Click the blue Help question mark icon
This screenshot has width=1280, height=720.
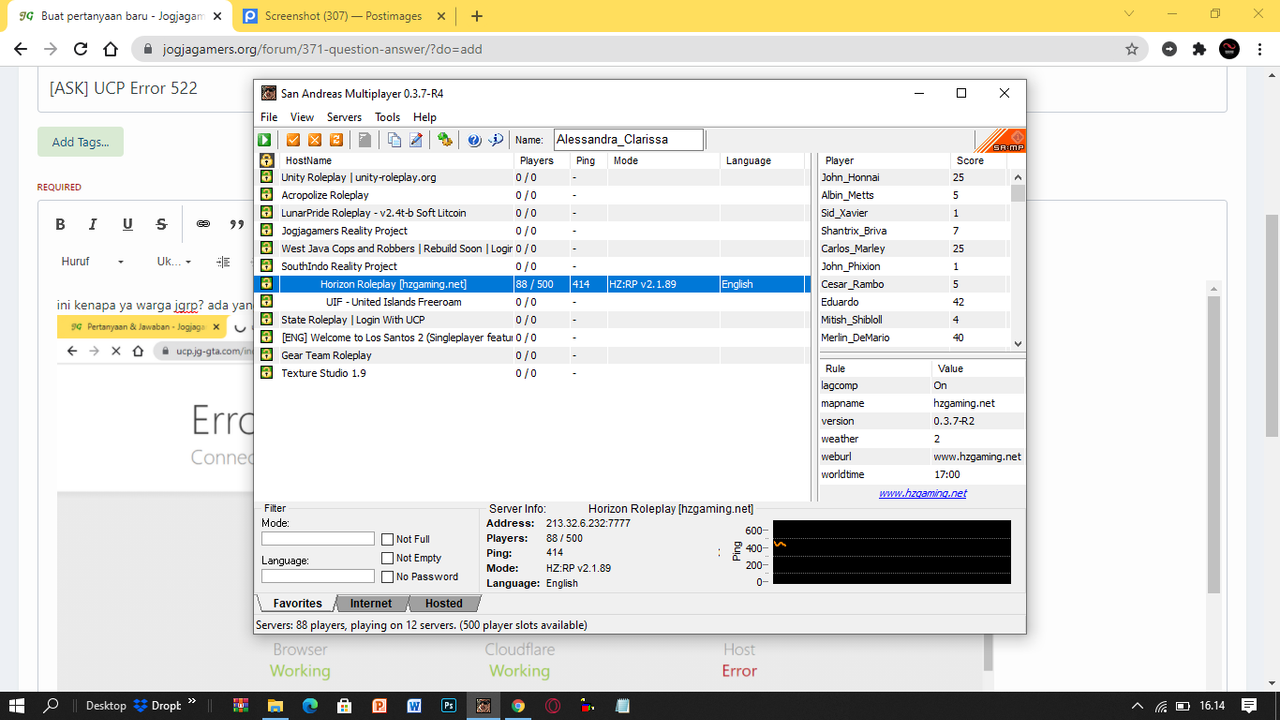click(474, 140)
